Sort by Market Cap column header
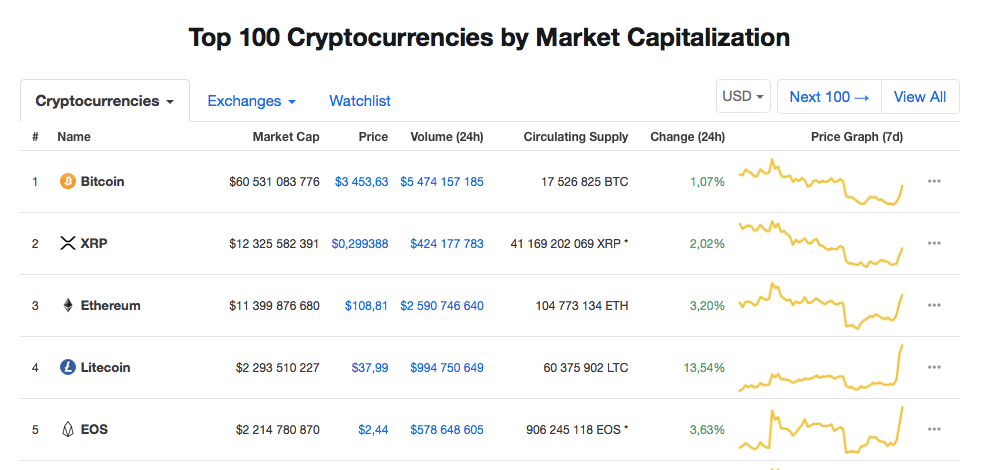 286,137
